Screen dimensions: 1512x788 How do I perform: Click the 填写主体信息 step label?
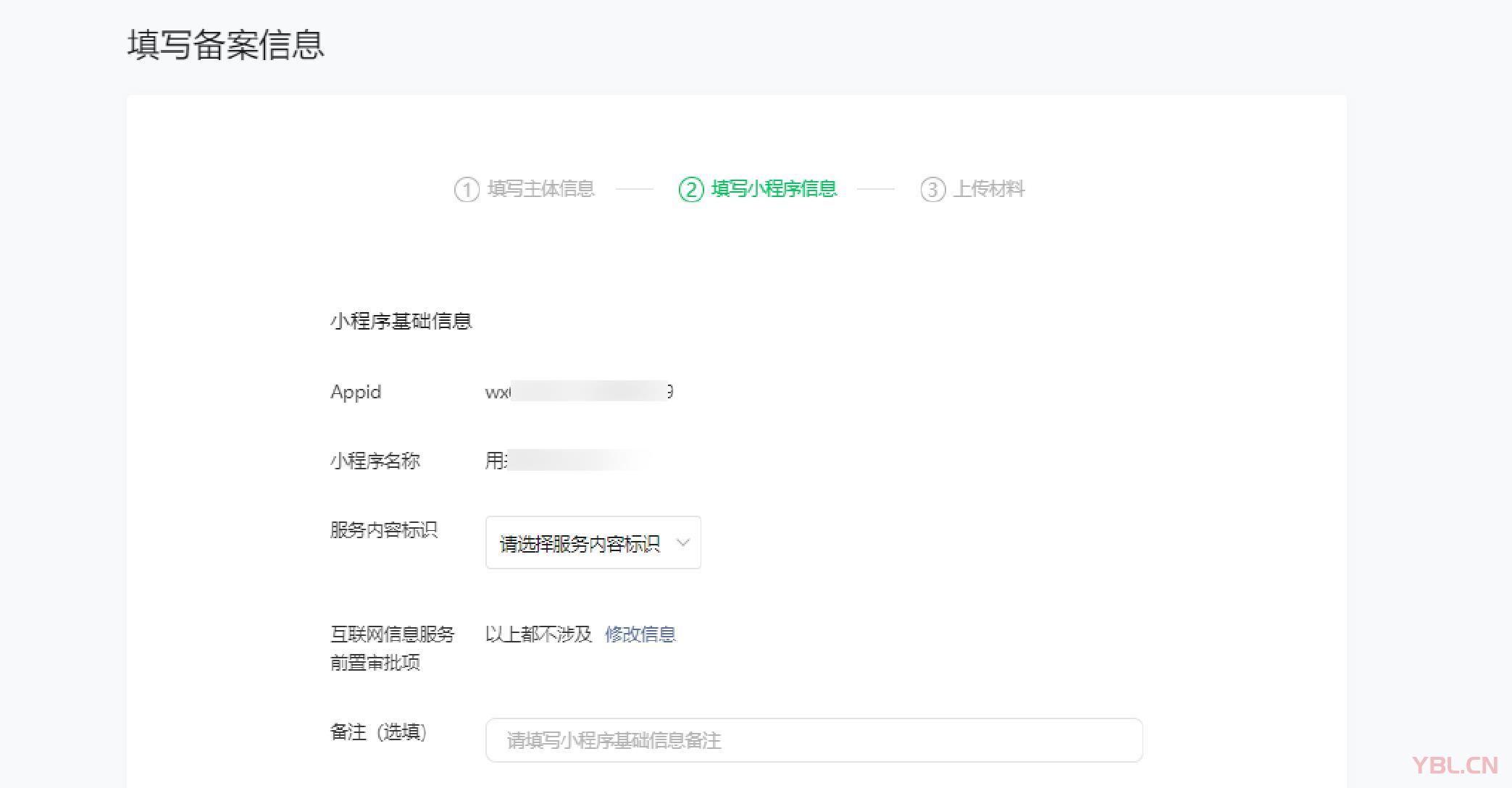click(x=540, y=189)
